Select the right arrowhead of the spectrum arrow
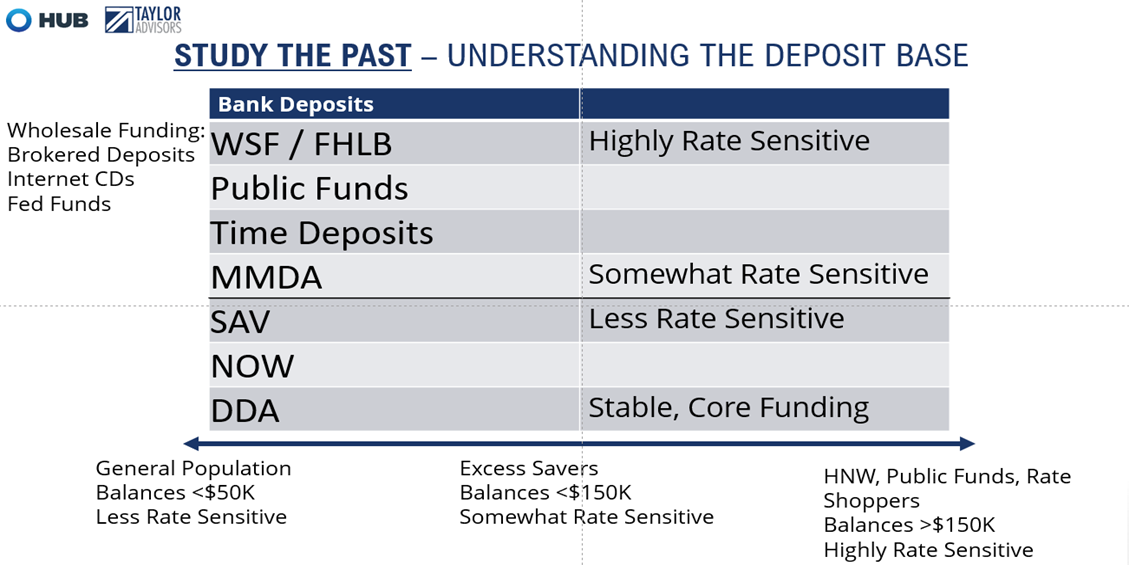 [967, 443]
